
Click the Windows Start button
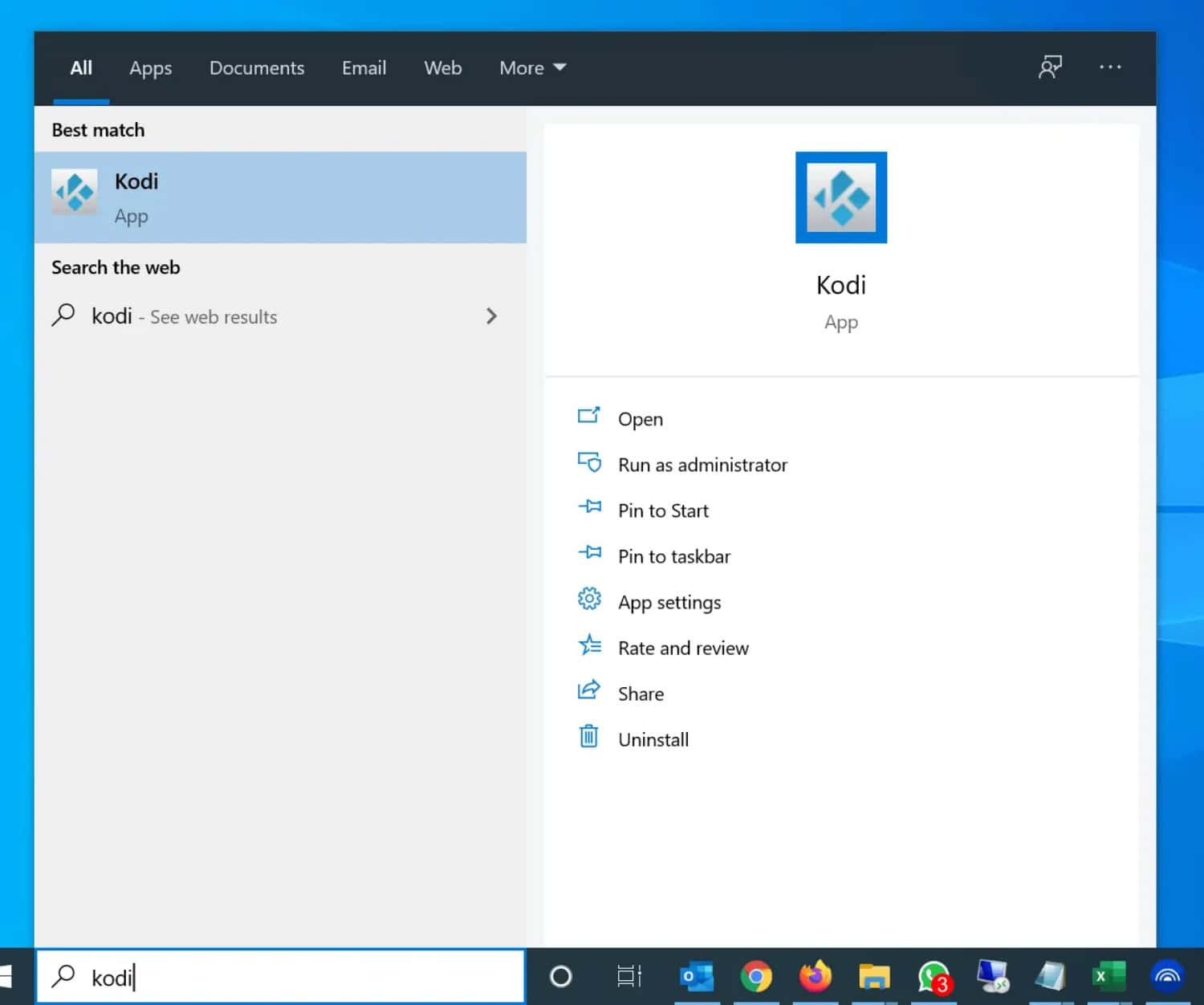tap(6, 976)
